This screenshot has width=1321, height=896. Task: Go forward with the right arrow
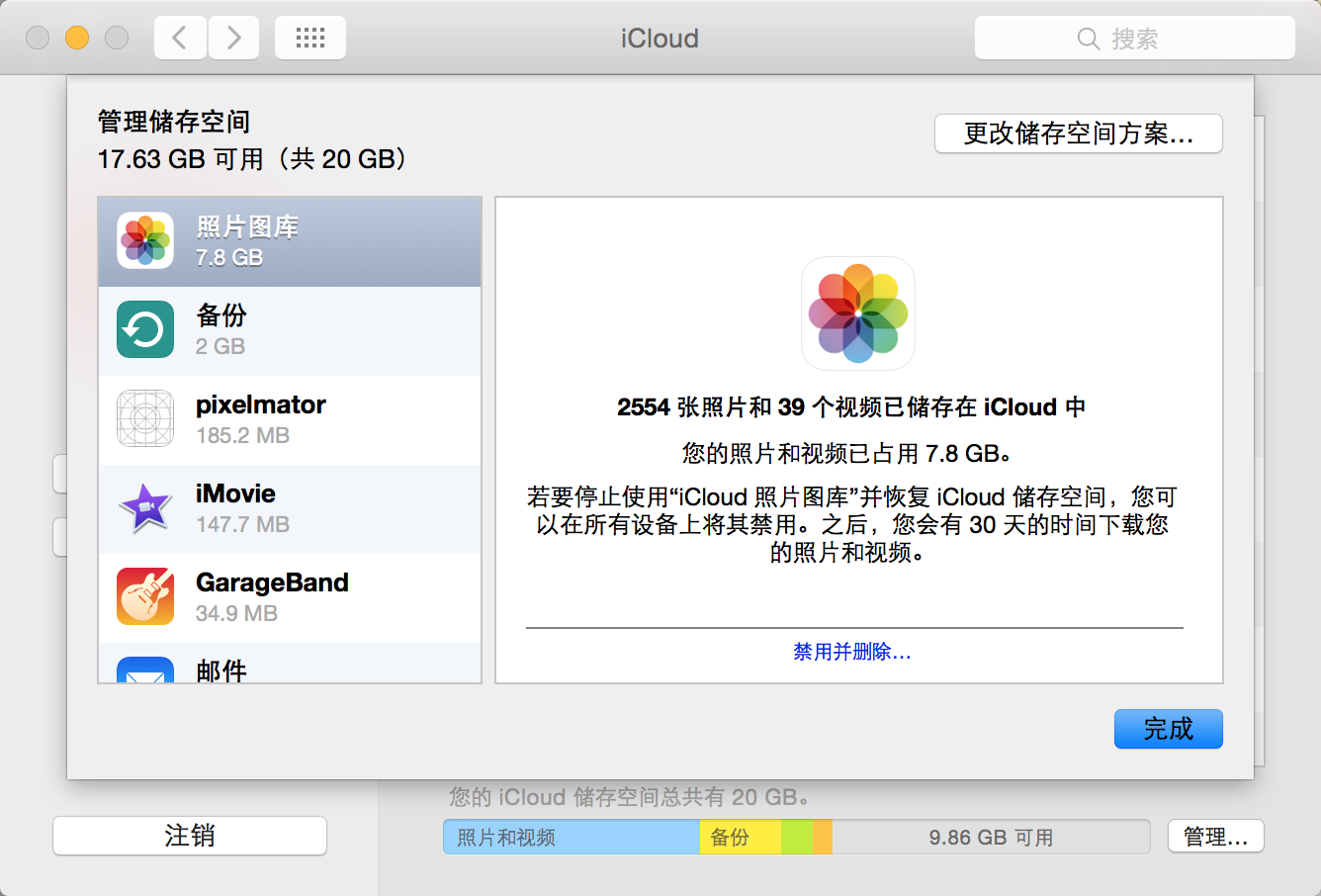tap(233, 39)
